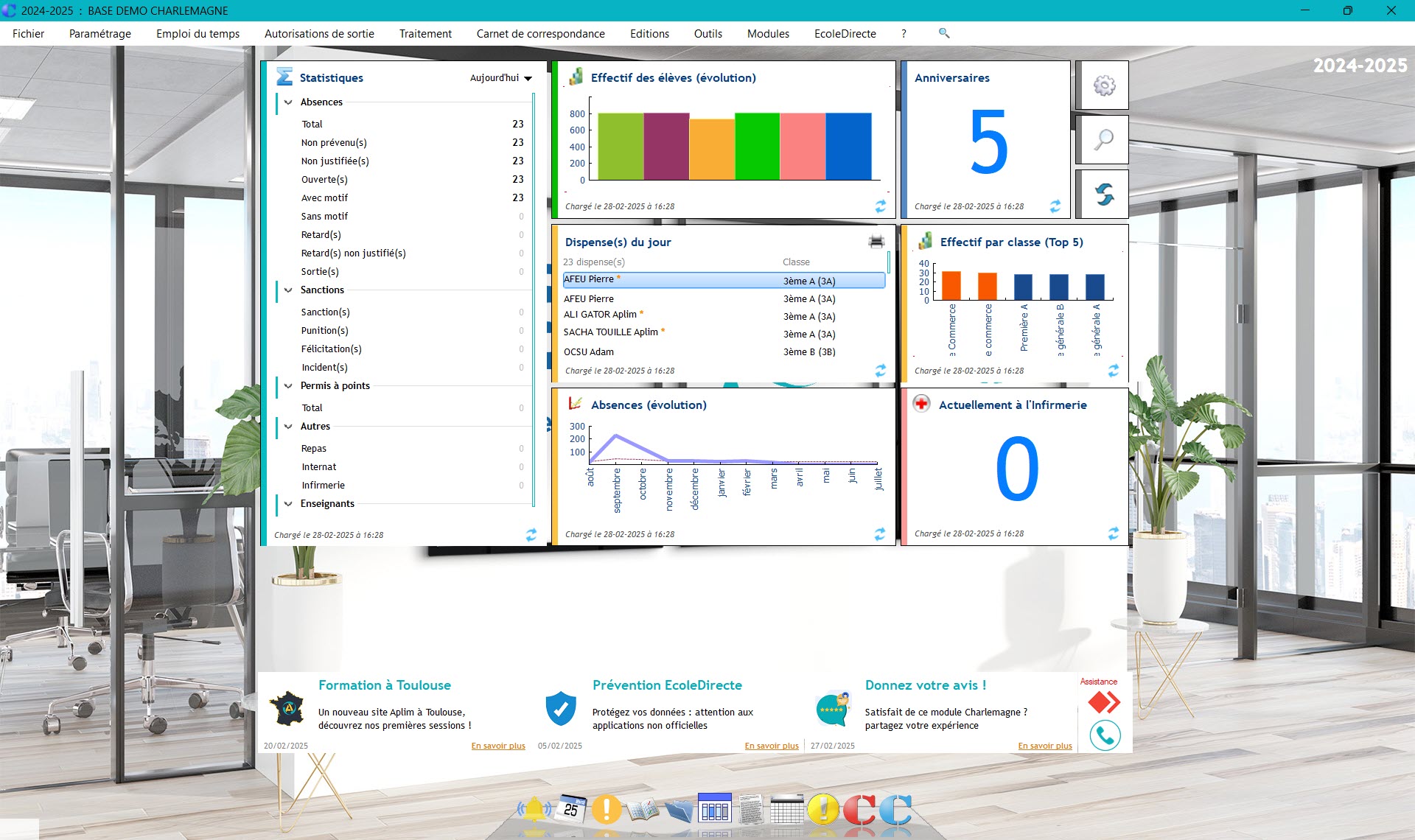Image resolution: width=1415 pixels, height=840 pixels.
Task: Open the question mark help menu
Action: pos(904,34)
